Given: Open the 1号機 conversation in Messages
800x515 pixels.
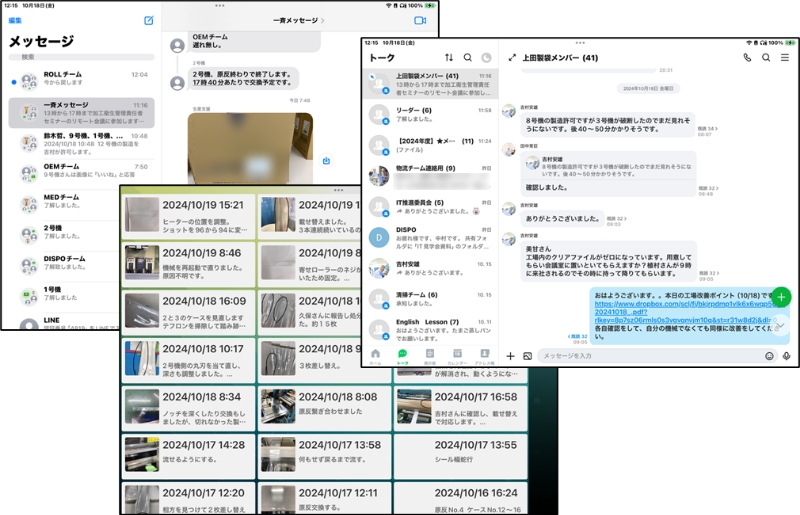Looking at the screenshot, I should click(x=64, y=296).
